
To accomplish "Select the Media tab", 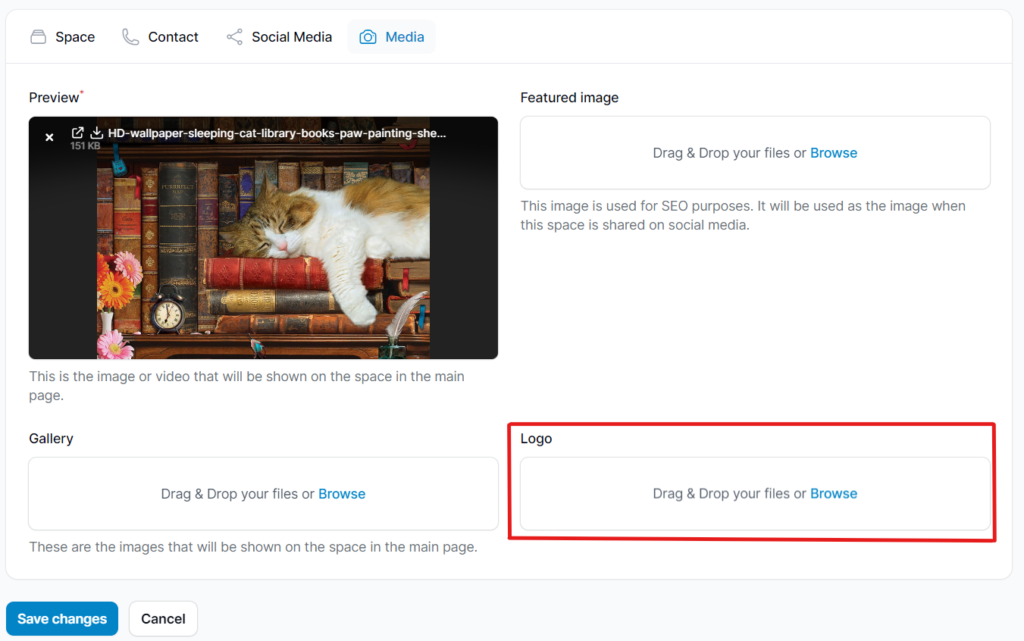I will tap(392, 37).
